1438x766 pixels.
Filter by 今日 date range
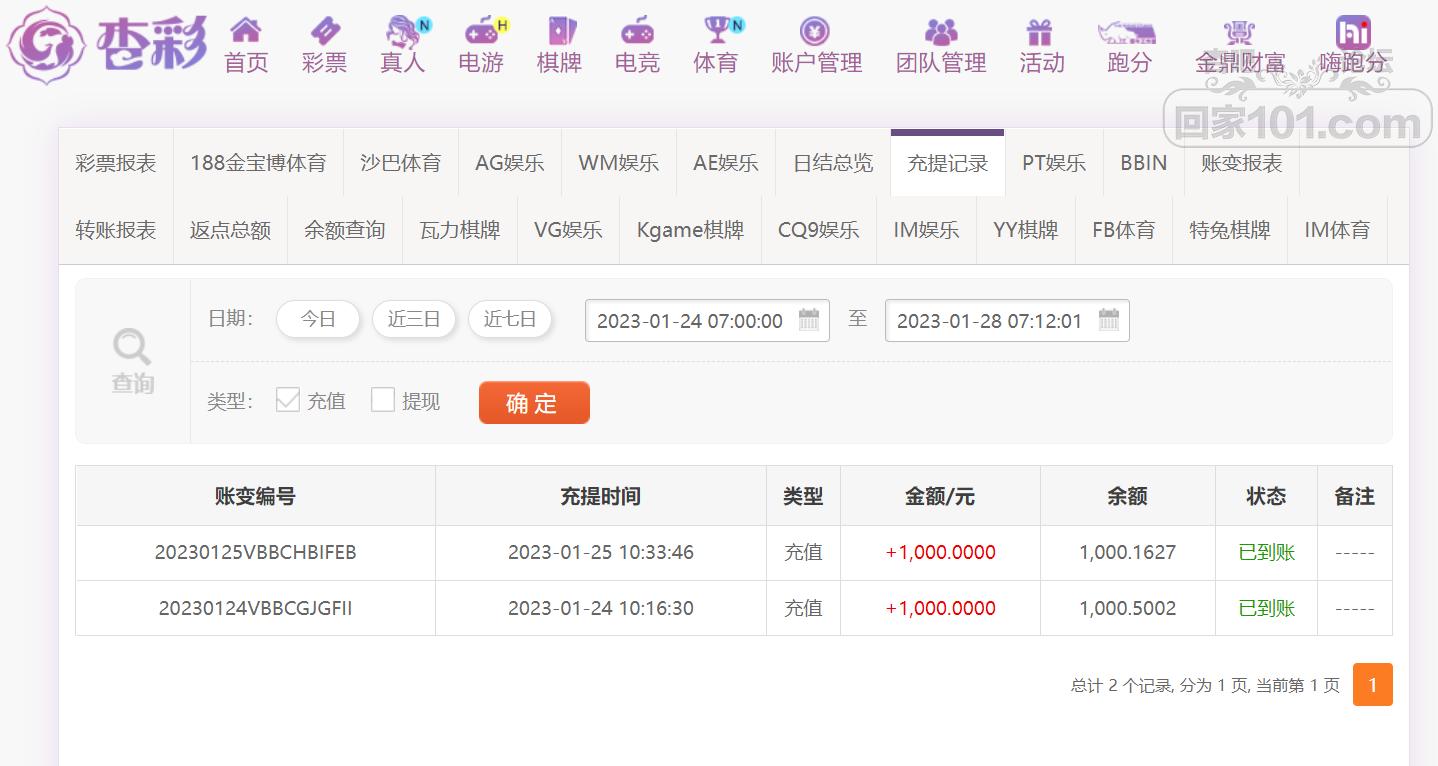point(318,320)
